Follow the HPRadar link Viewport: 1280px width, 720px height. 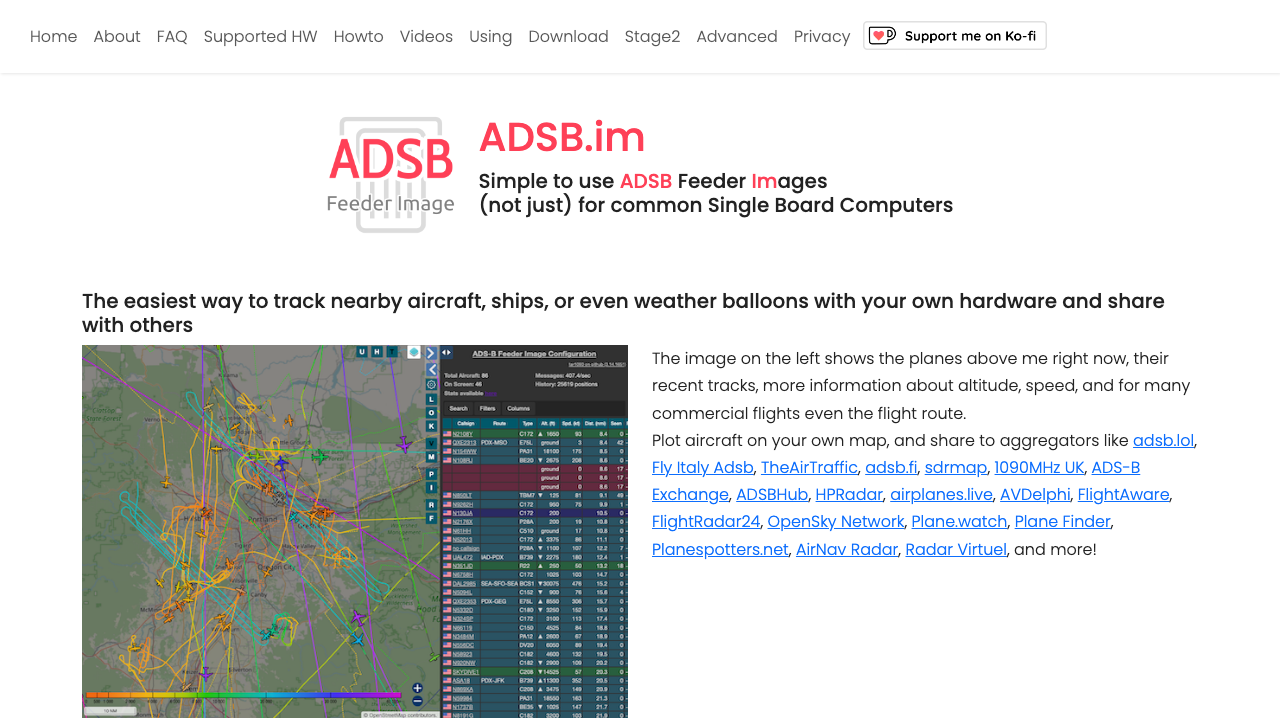click(x=849, y=494)
